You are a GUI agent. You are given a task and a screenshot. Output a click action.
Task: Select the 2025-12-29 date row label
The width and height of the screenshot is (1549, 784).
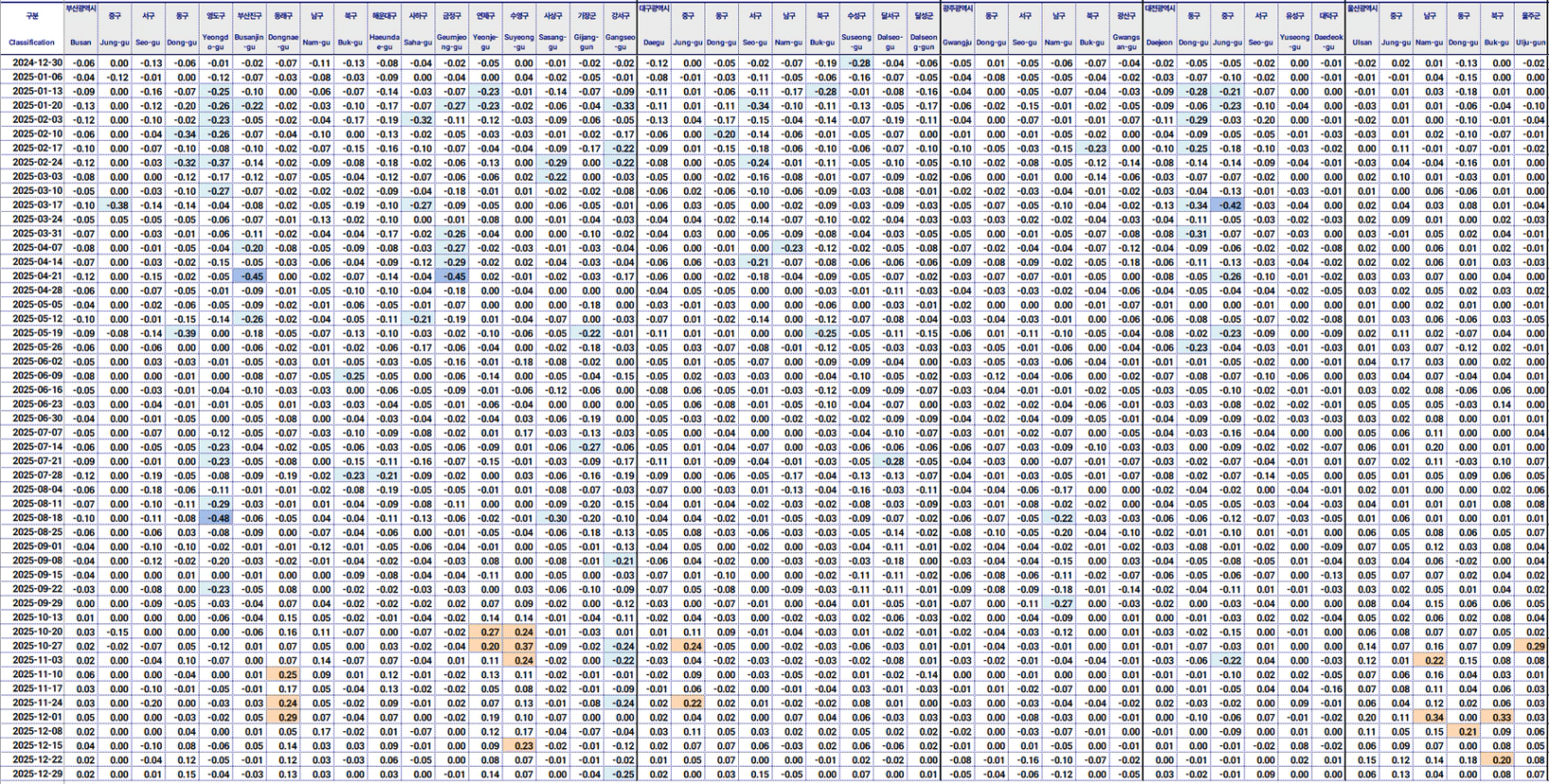click(x=37, y=774)
